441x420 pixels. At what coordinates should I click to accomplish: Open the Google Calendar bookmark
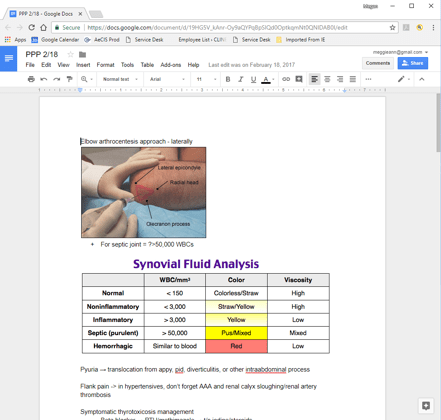tap(55, 40)
